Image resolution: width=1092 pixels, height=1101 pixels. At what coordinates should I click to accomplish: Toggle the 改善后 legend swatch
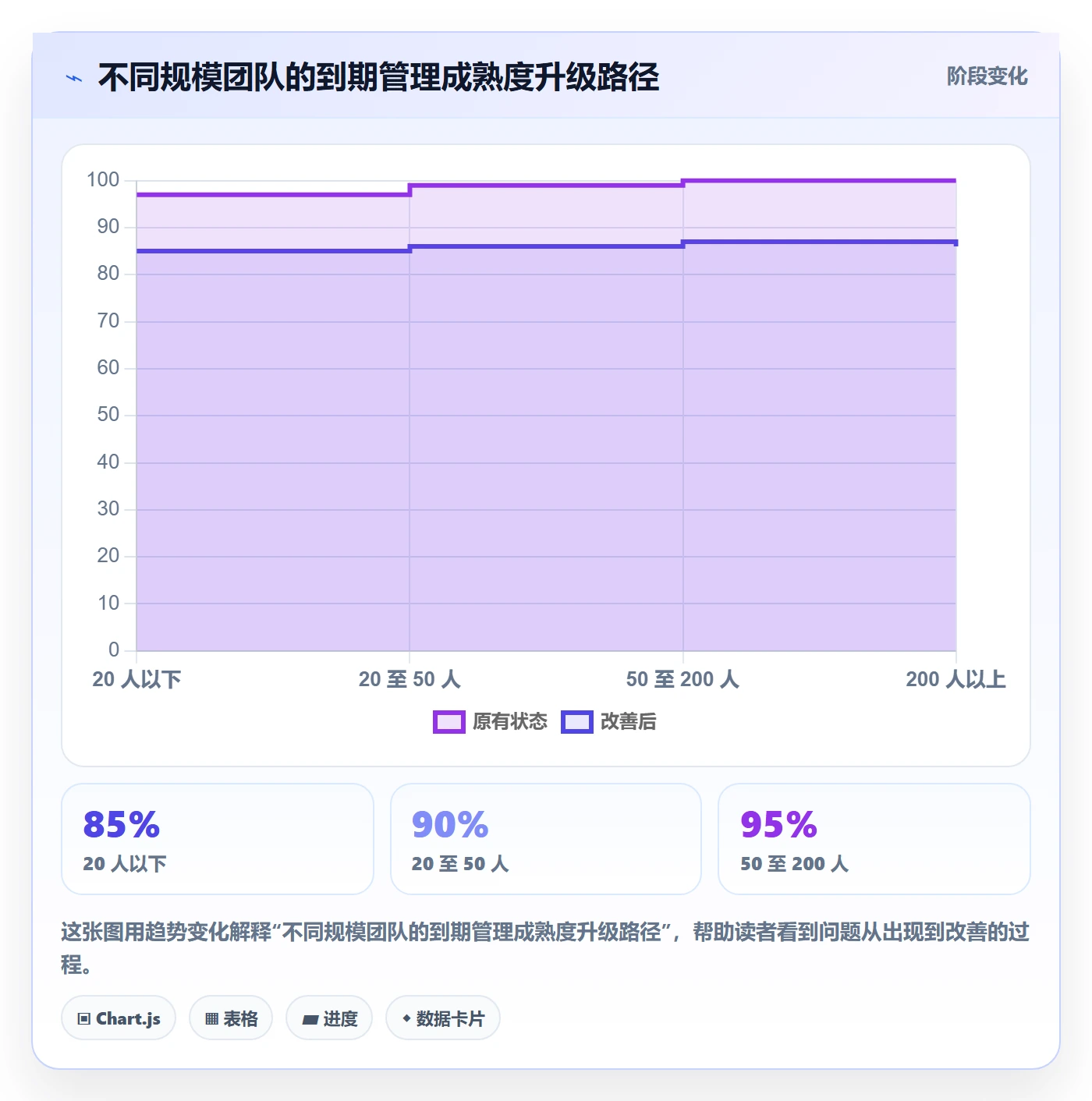click(x=577, y=722)
